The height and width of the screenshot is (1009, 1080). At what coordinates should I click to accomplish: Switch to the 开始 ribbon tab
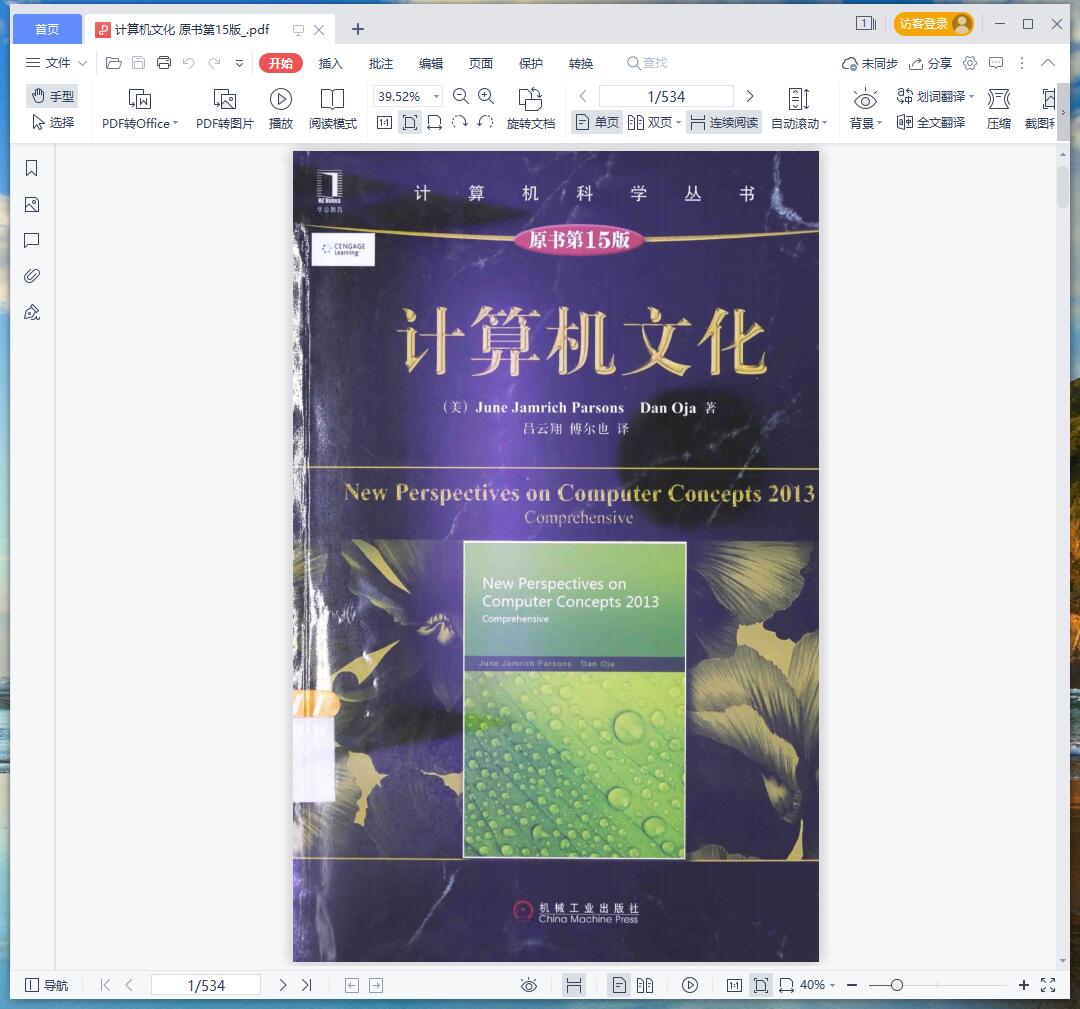point(280,63)
